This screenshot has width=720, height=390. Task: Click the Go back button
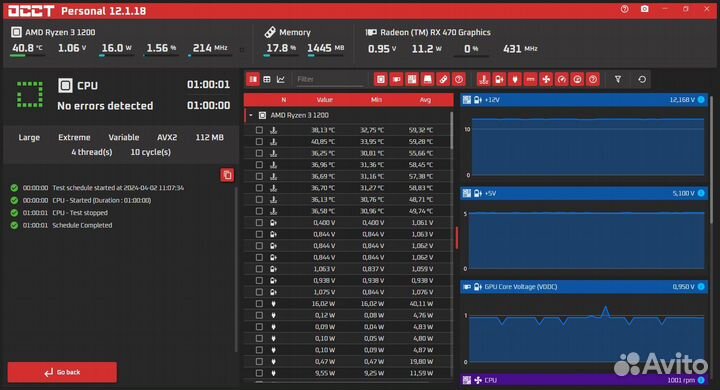62,372
